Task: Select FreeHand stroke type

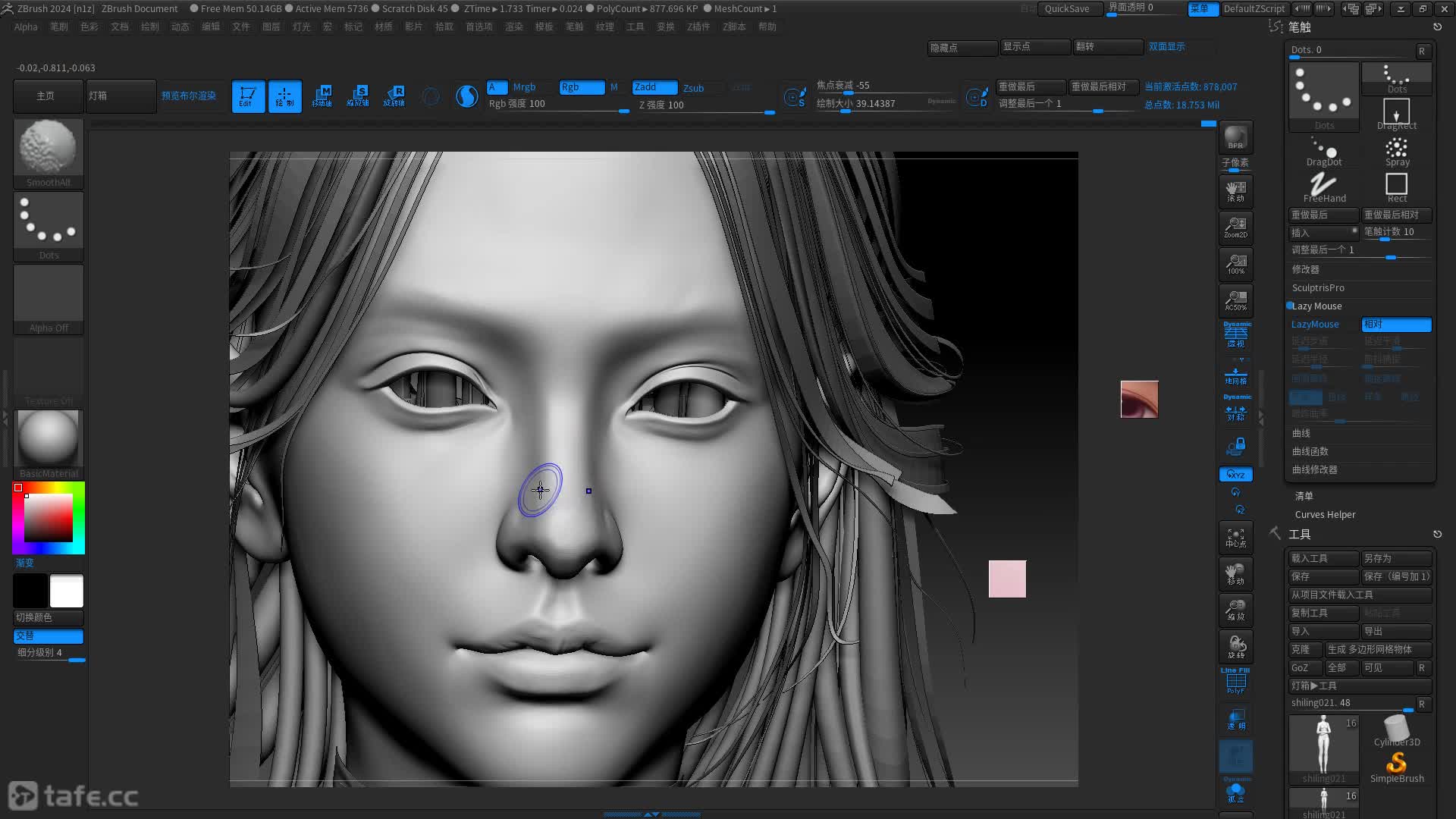Action: 1324,187
